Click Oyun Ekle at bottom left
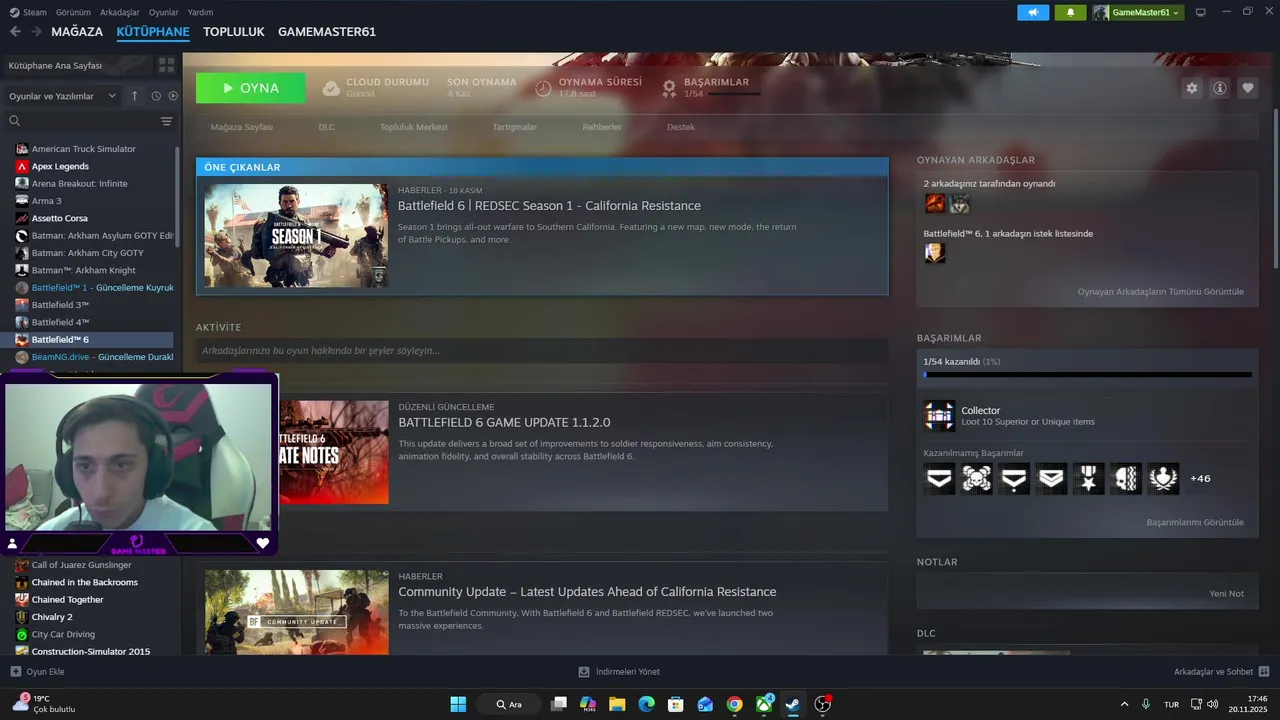Screen dimensions: 1280x720 coord(37,672)
